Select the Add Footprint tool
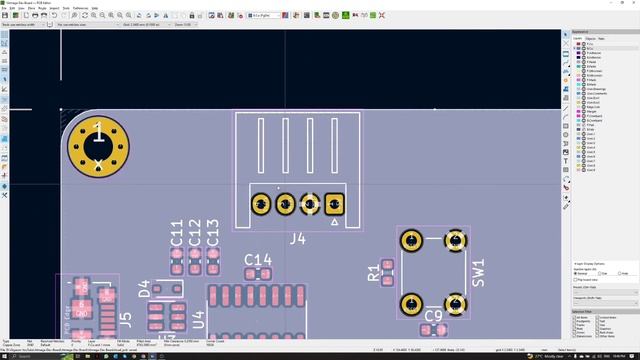This screenshot has height=360, width=640. tap(566, 53)
